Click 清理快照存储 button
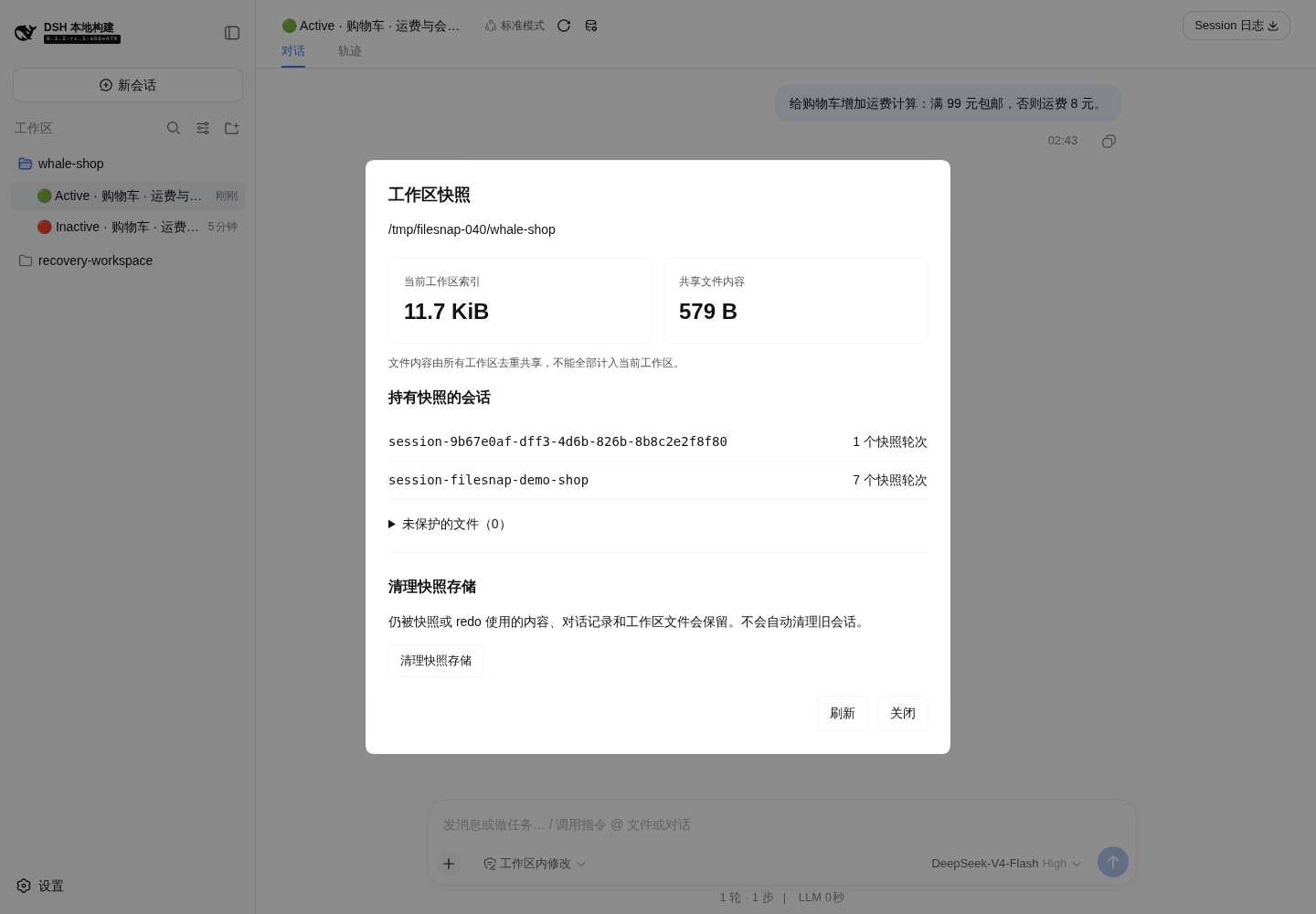 tap(436, 661)
